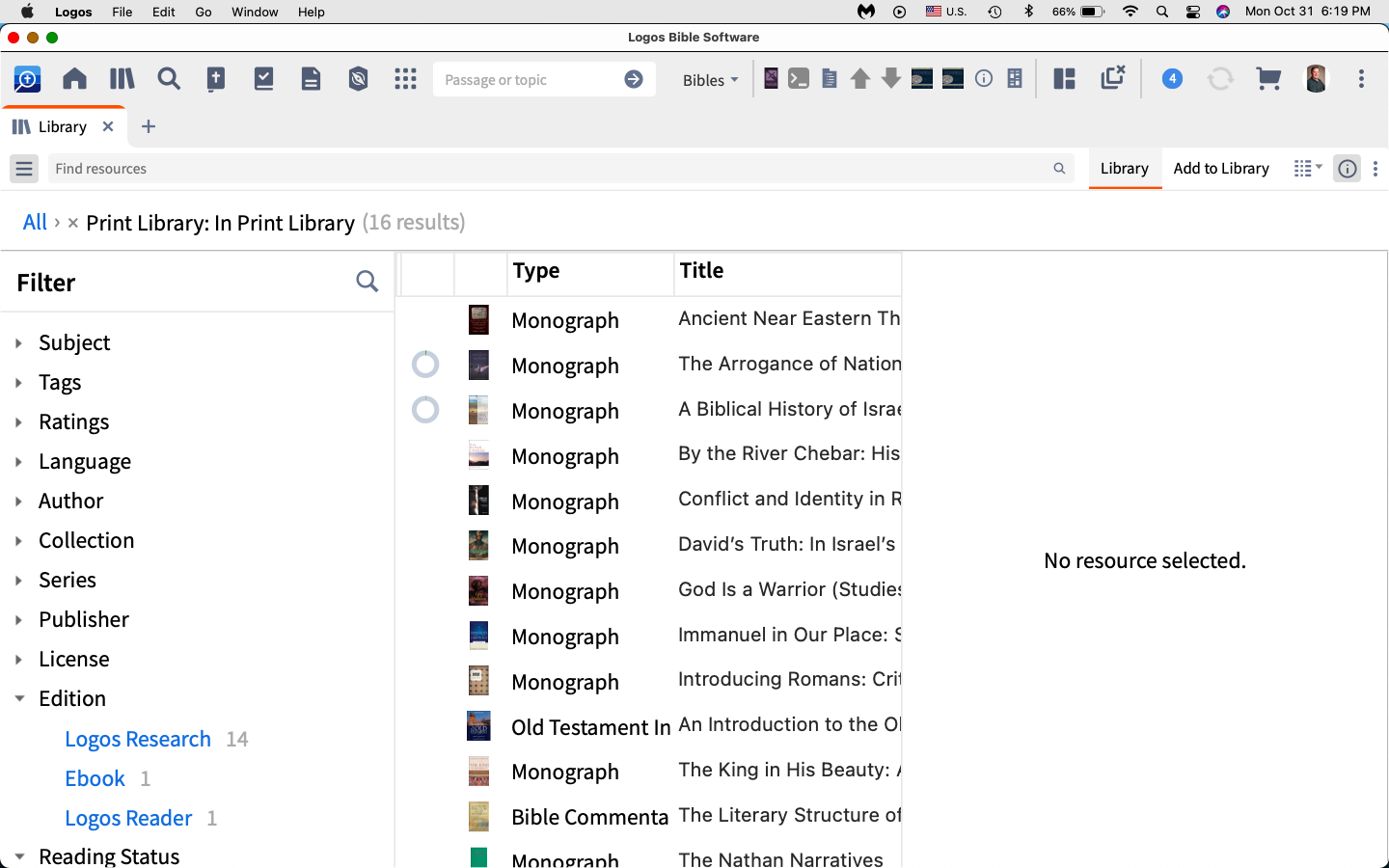Open the Guides checklist icon
The image size is (1389, 868).
263,79
